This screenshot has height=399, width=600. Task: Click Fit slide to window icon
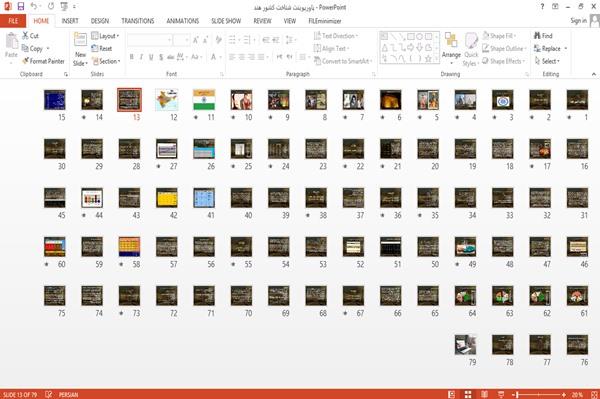coord(594,394)
